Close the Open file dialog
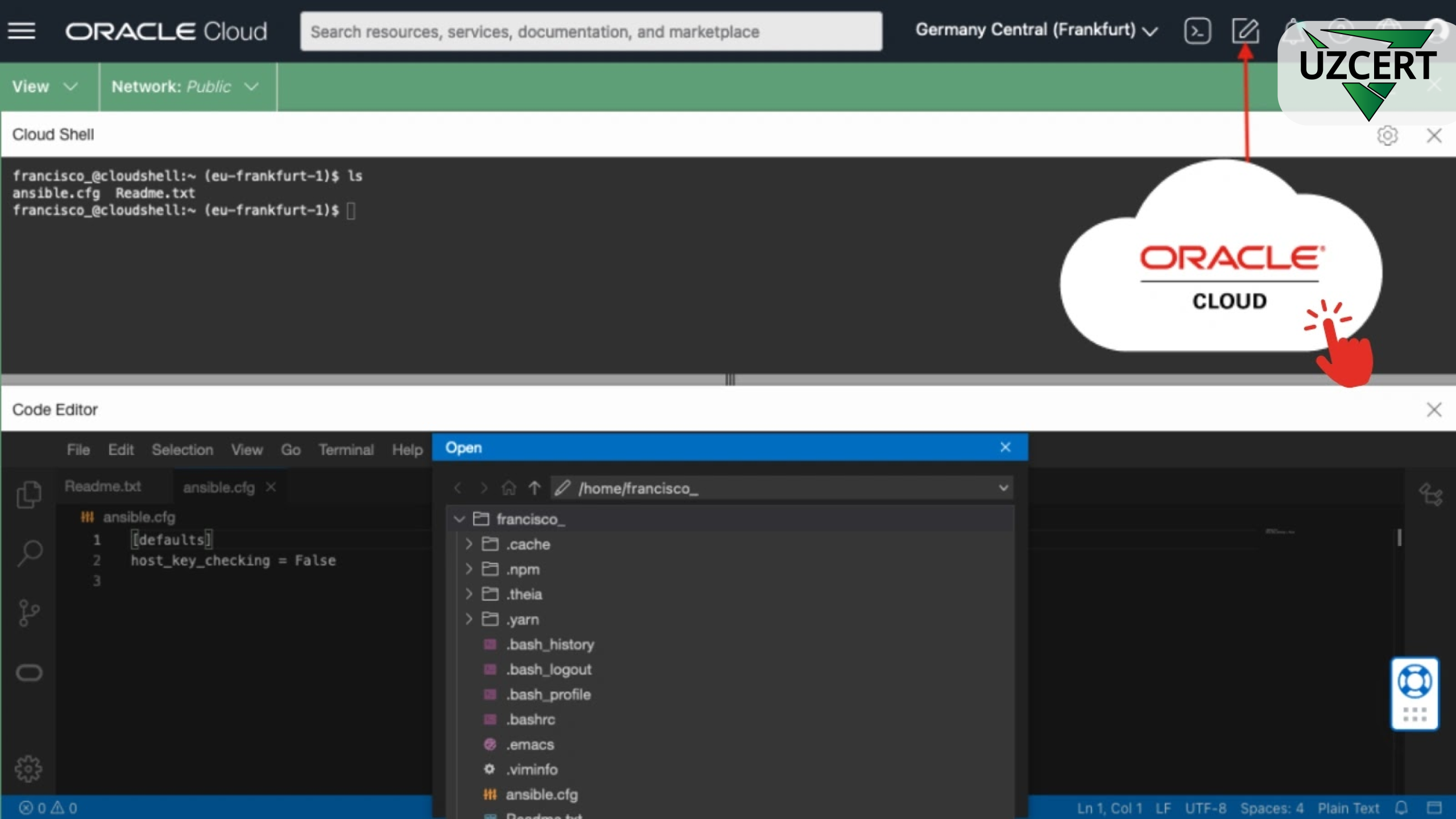The height and width of the screenshot is (819, 1456). tap(1005, 448)
